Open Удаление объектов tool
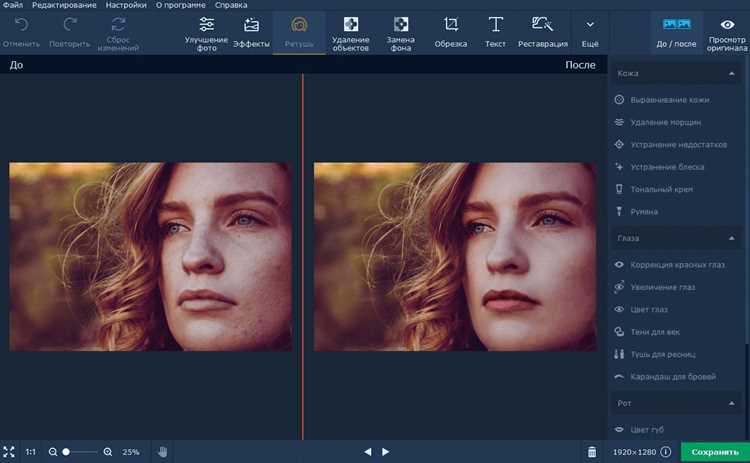This screenshot has height=463, width=750. point(351,34)
